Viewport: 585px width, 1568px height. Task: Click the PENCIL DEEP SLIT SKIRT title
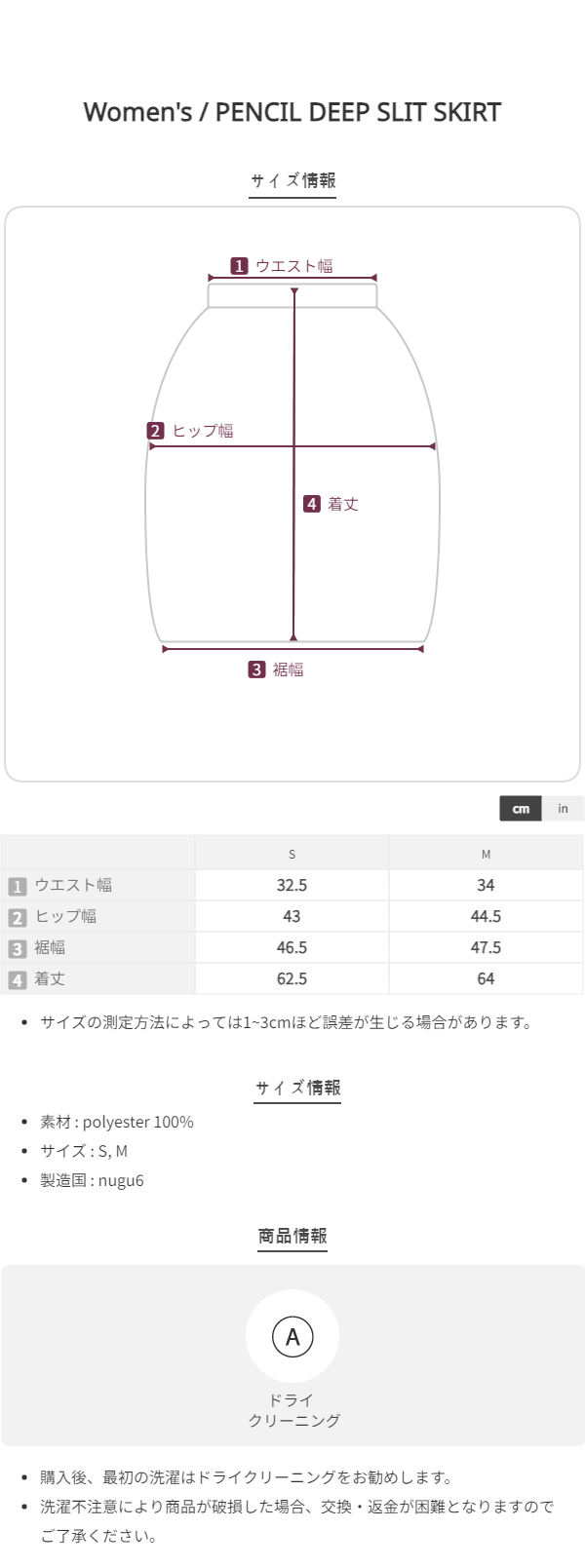tap(292, 112)
